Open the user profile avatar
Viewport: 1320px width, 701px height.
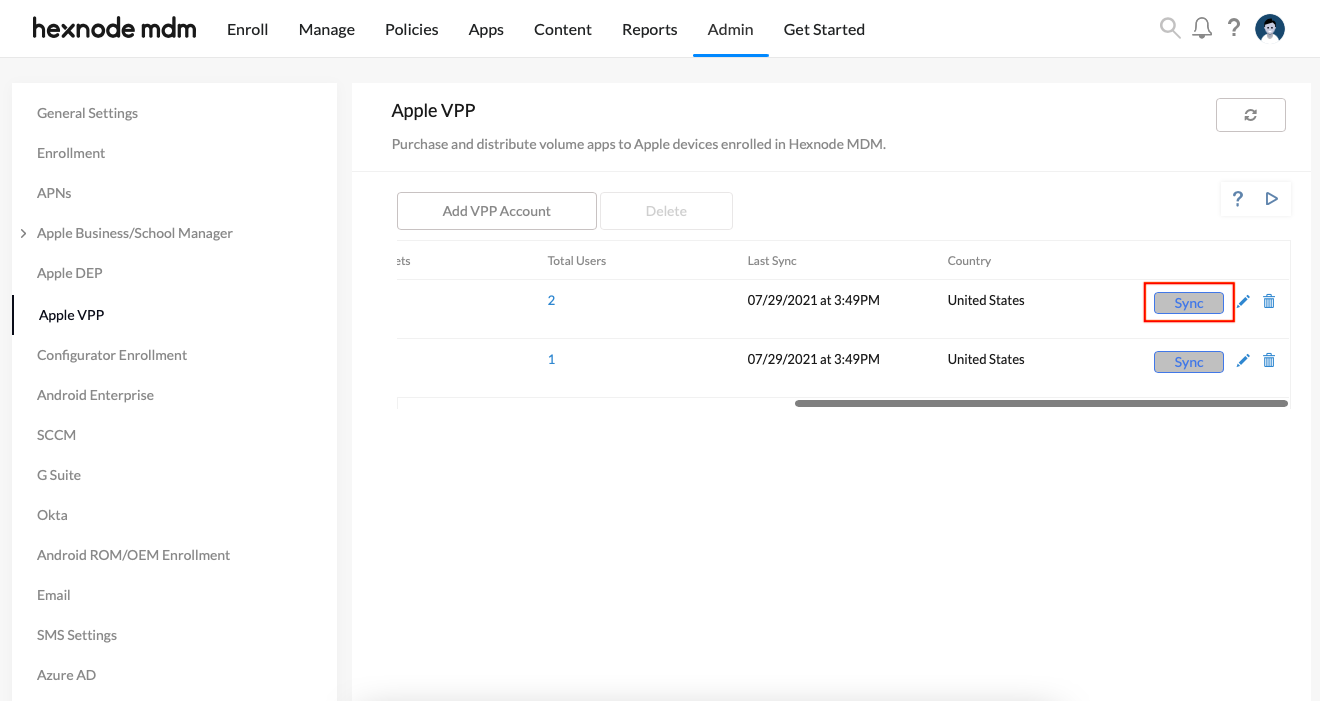pos(1270,28)
